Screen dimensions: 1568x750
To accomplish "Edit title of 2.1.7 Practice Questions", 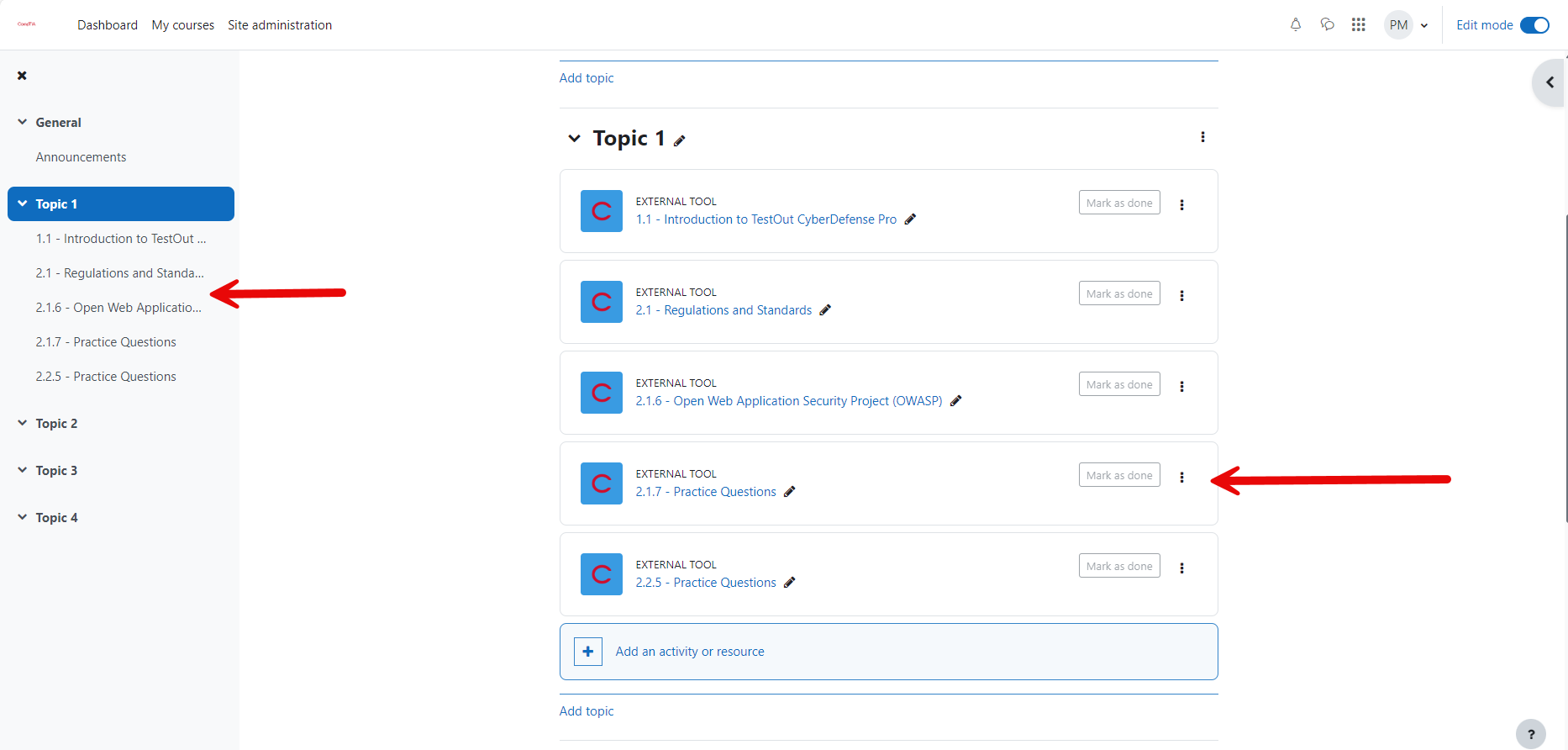I will (x=789, y=492).
